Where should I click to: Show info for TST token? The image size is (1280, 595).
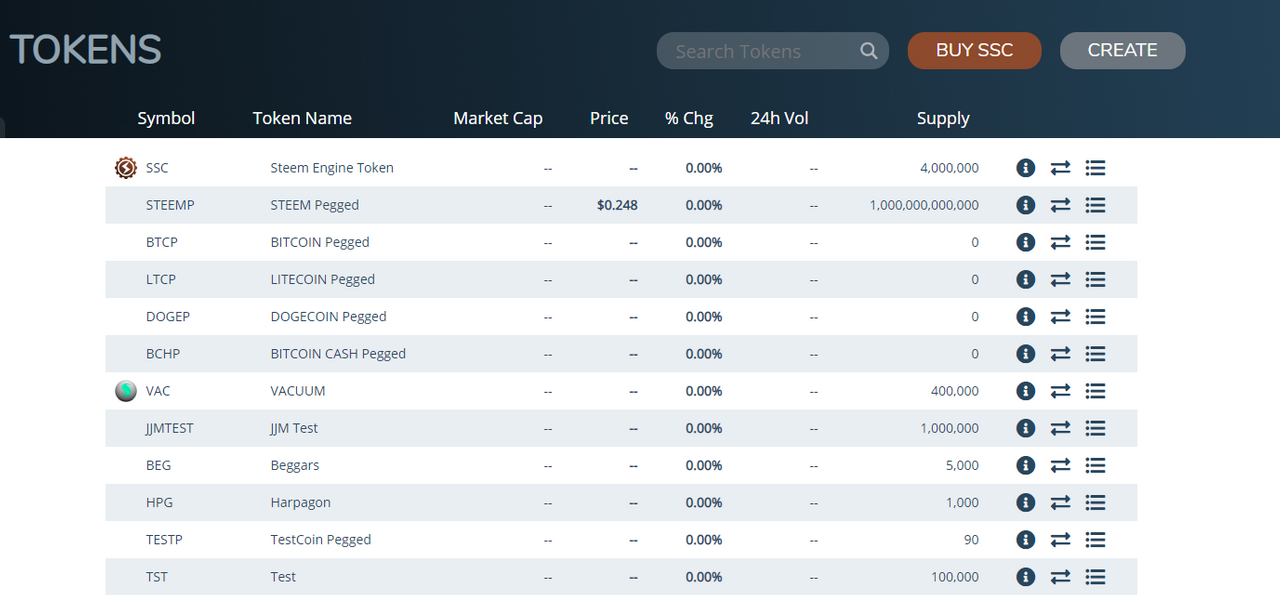point(1025,576)
